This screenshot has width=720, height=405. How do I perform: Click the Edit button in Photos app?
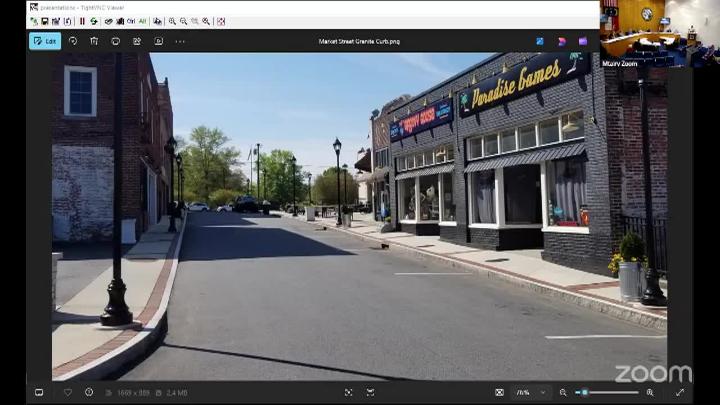[45, 41]
